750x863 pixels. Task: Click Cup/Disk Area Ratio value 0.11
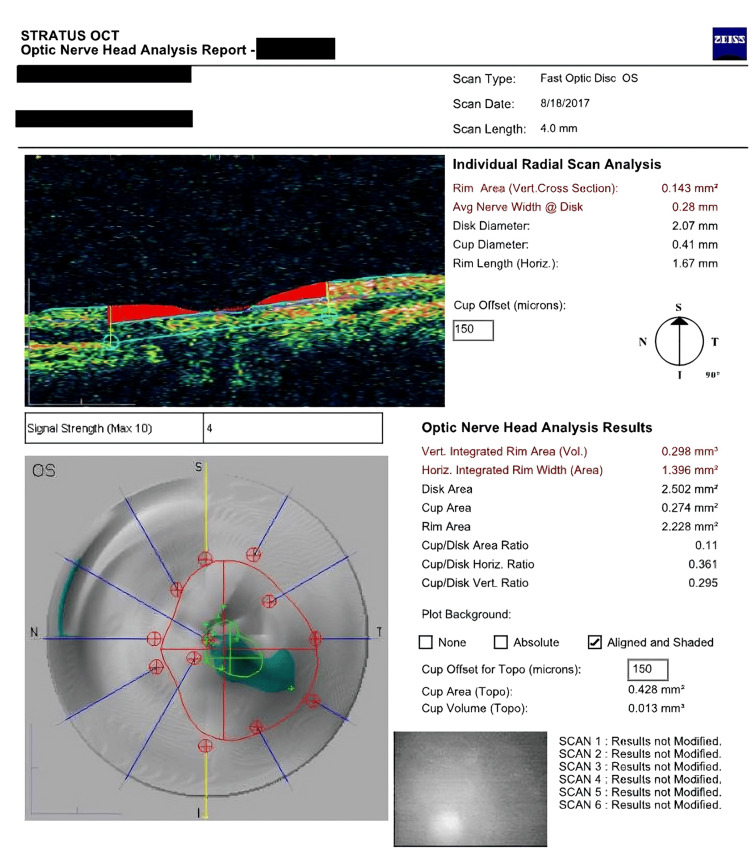point(706,545)
